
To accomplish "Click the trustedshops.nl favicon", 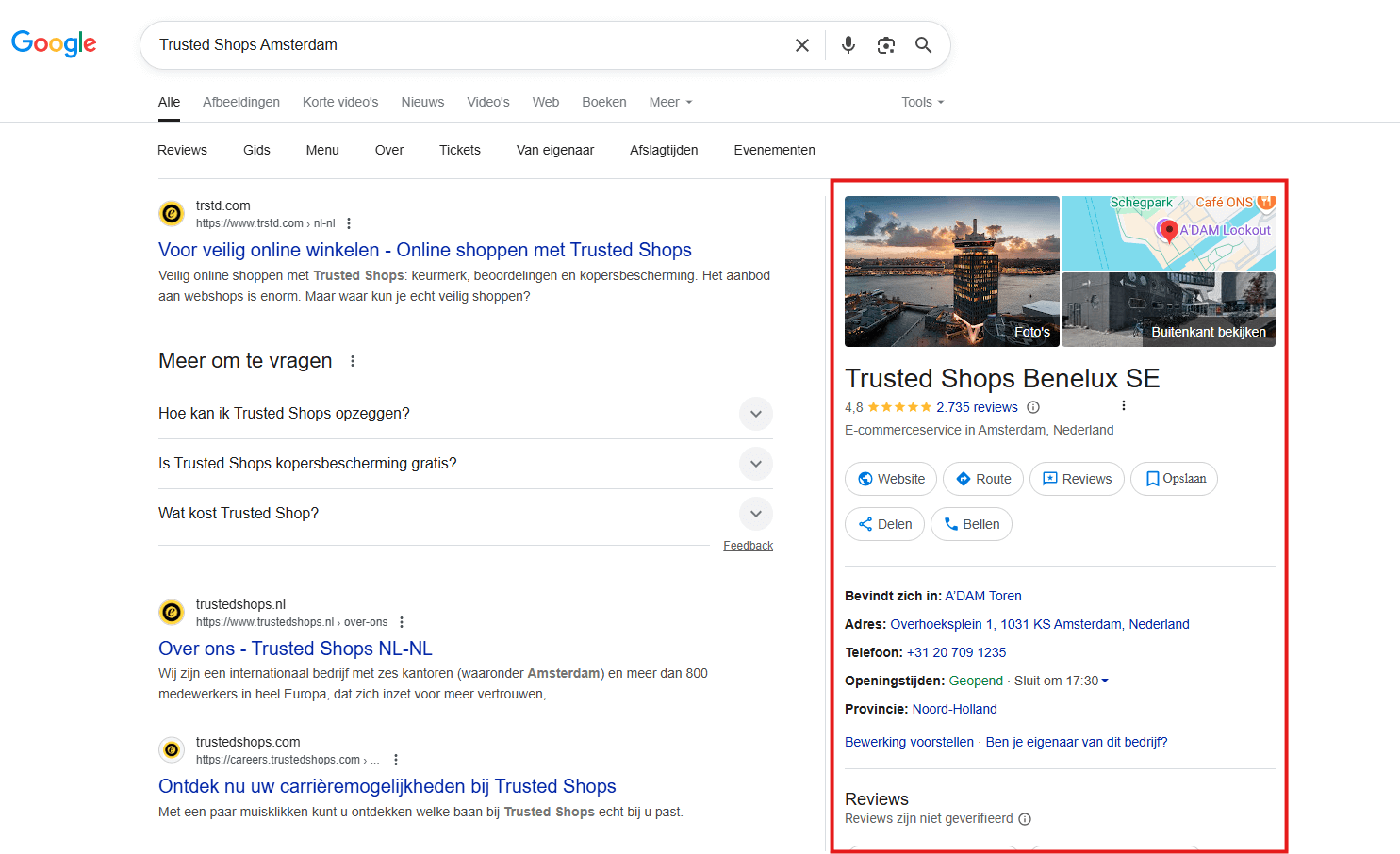I will (172, 613).
